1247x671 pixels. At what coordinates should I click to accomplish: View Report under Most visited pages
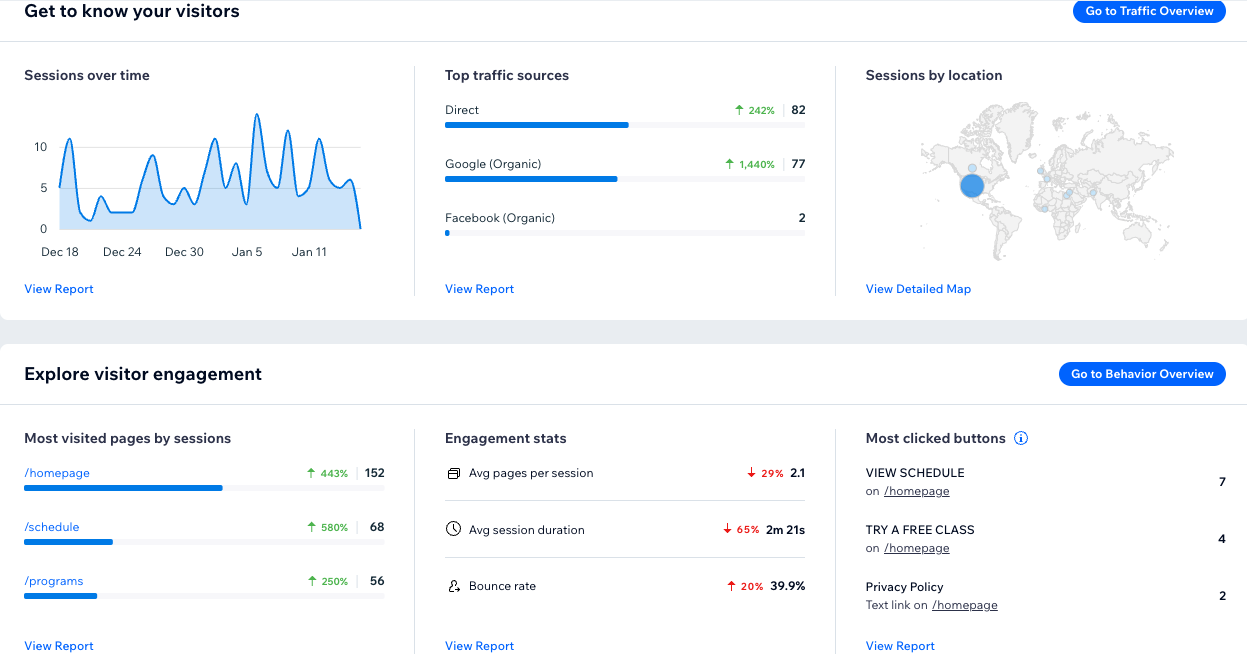59,646
